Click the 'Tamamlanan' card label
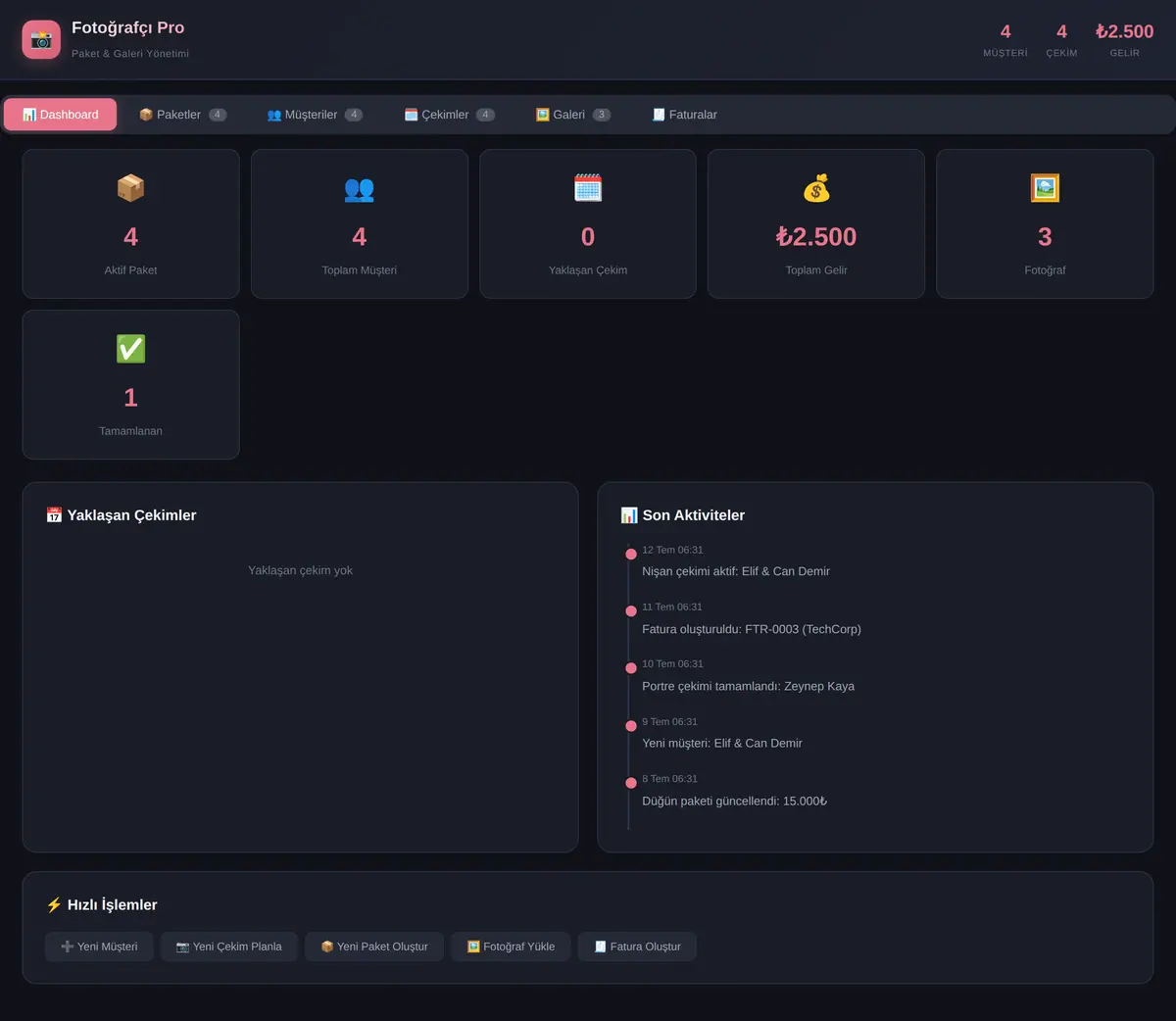This screenshot has height=1021, width=1176. [x=130, y=431]
